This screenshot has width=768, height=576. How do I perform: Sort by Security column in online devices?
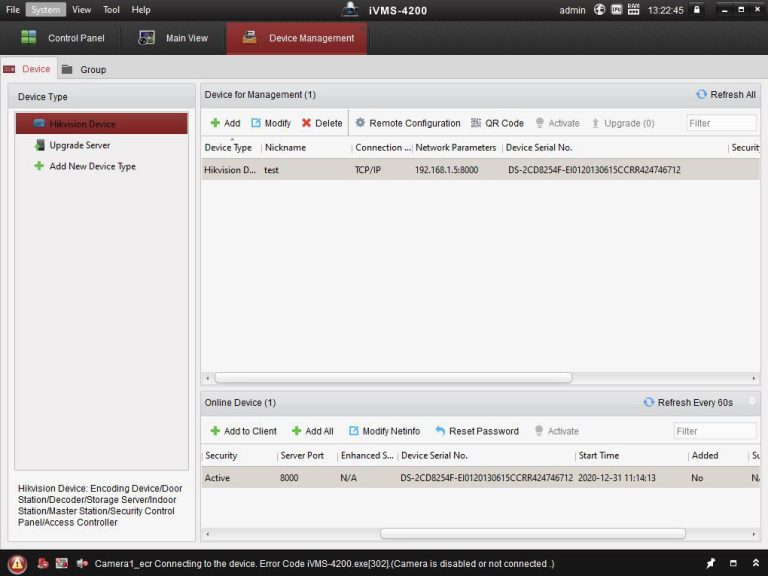tap(221, 456)
